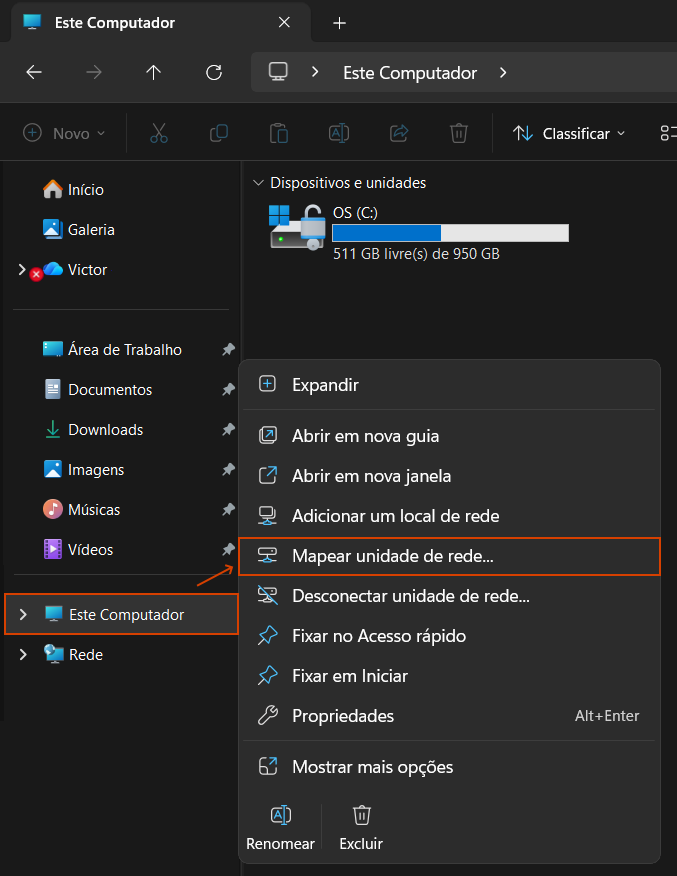Select Mapear unidade de rede option

tap(392, 556)
